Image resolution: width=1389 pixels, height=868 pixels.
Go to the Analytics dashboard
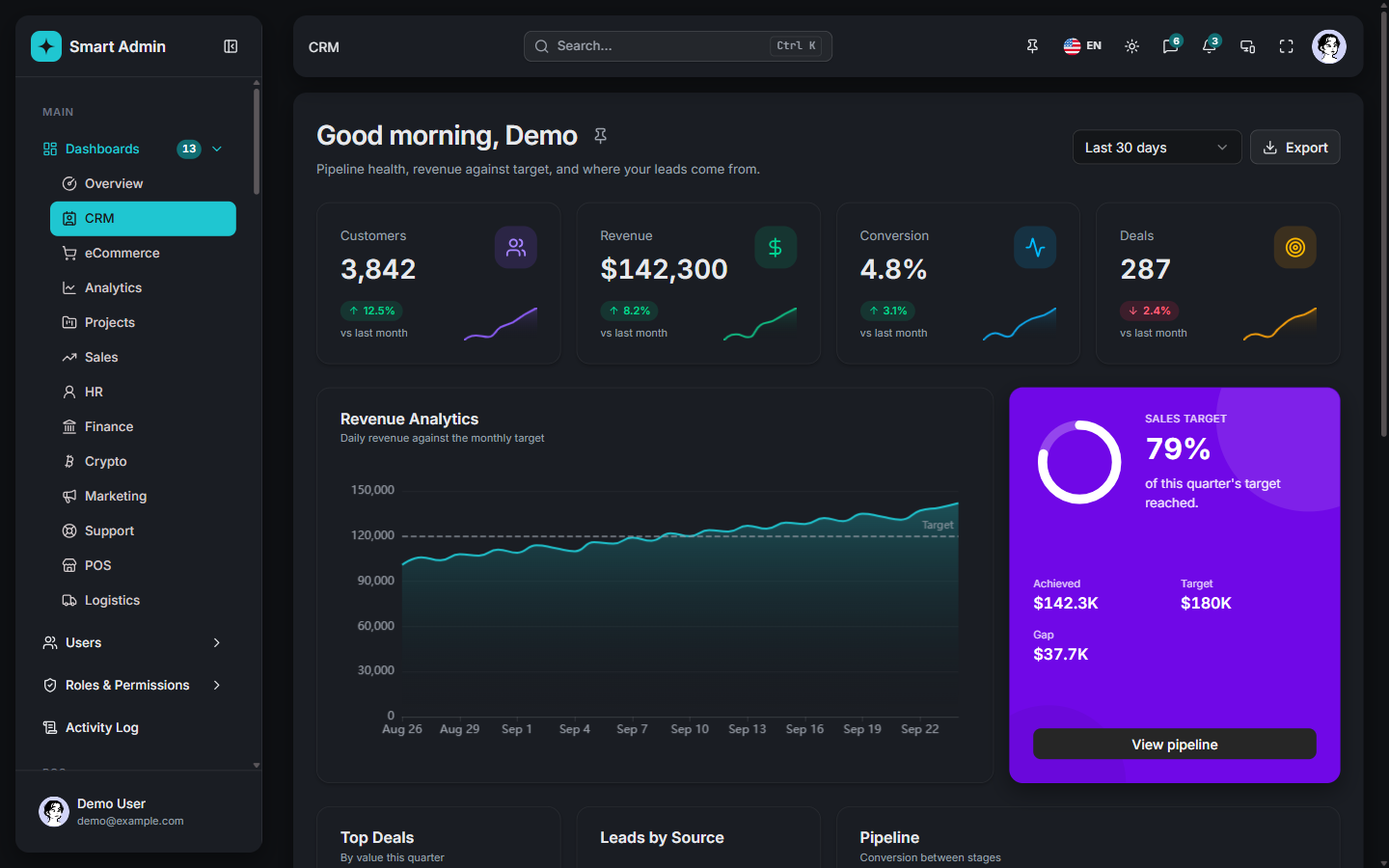(143, 287)
